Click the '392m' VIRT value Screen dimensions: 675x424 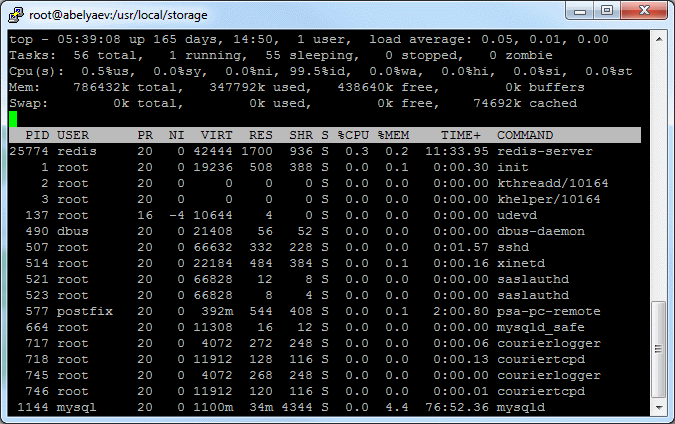point(217,311)
